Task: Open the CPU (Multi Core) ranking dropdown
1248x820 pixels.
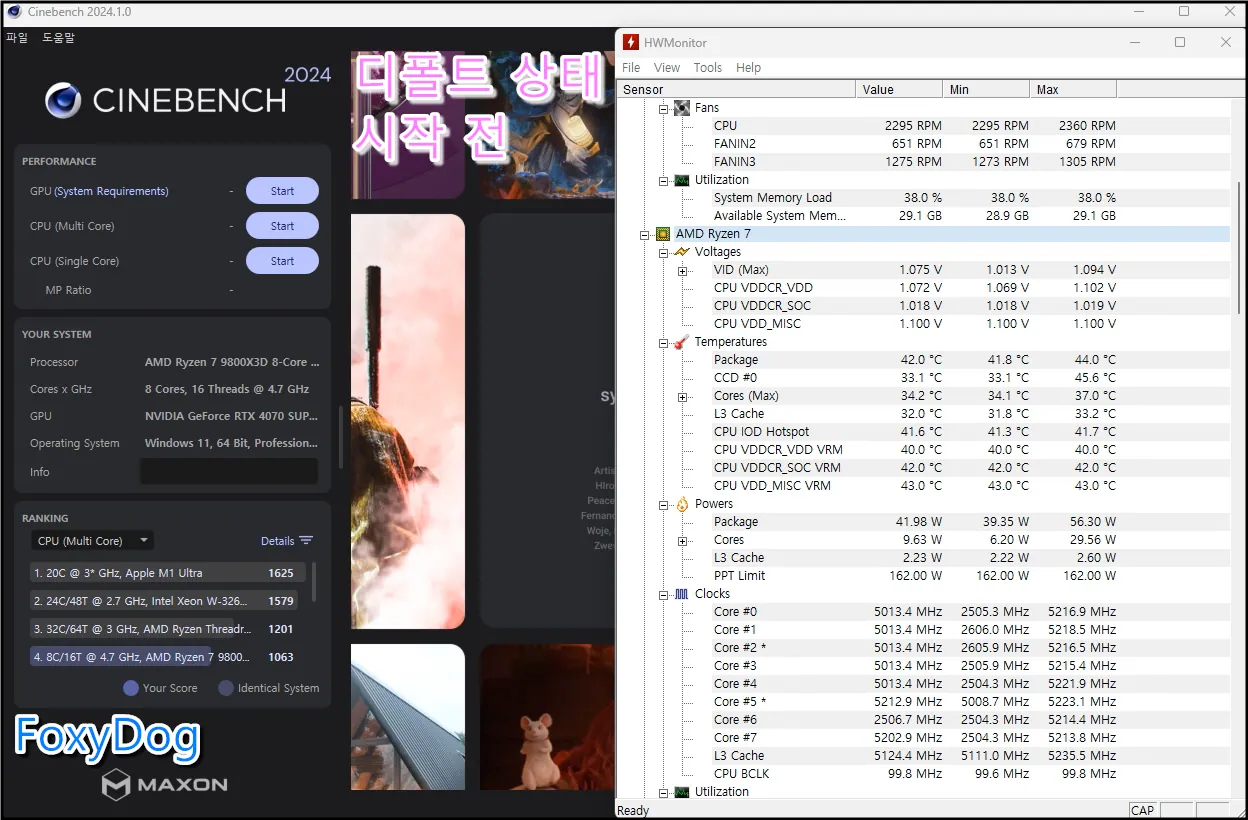Action: click(x=91, y=541)
